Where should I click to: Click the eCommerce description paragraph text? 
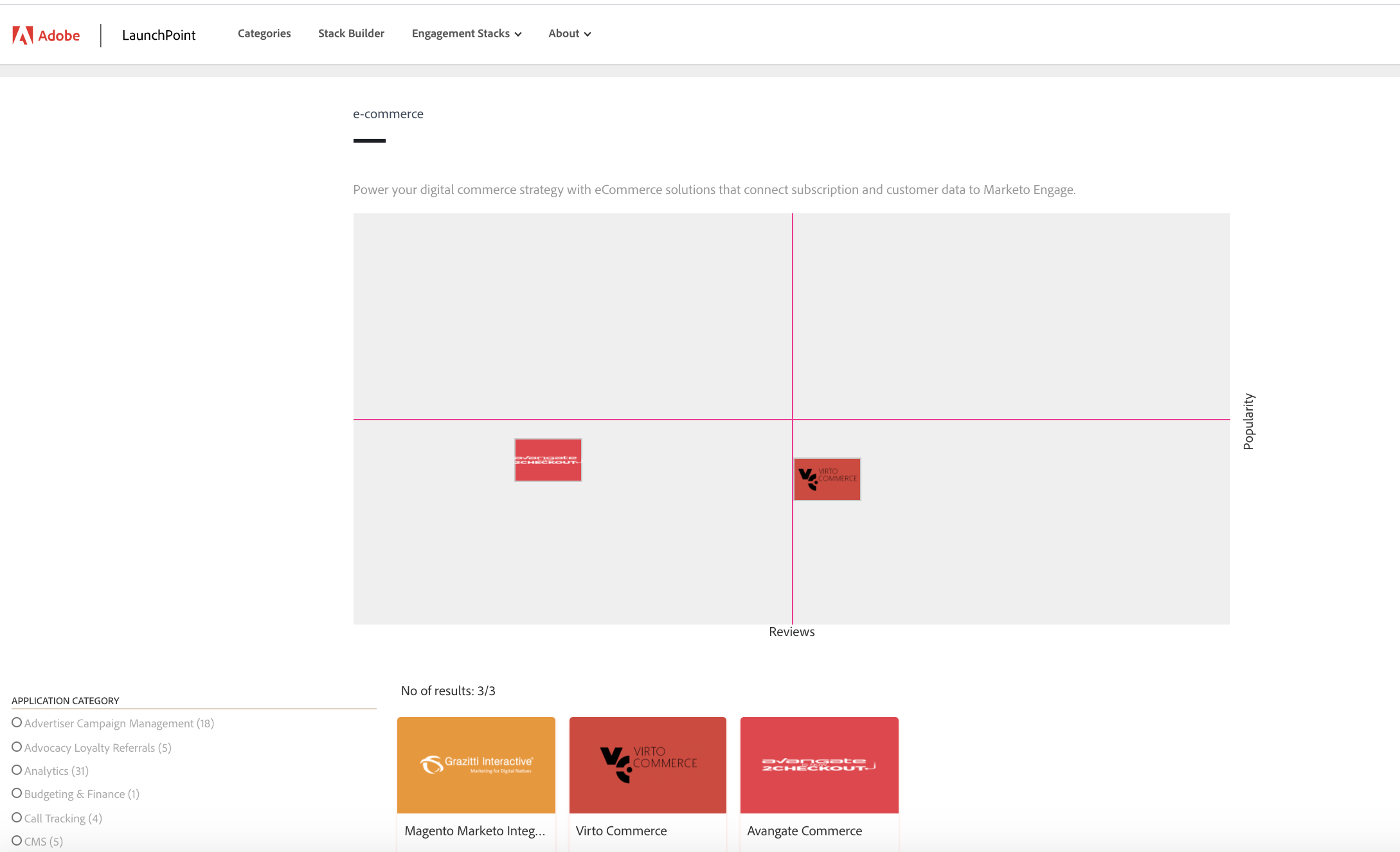click(x=714, y=190)
